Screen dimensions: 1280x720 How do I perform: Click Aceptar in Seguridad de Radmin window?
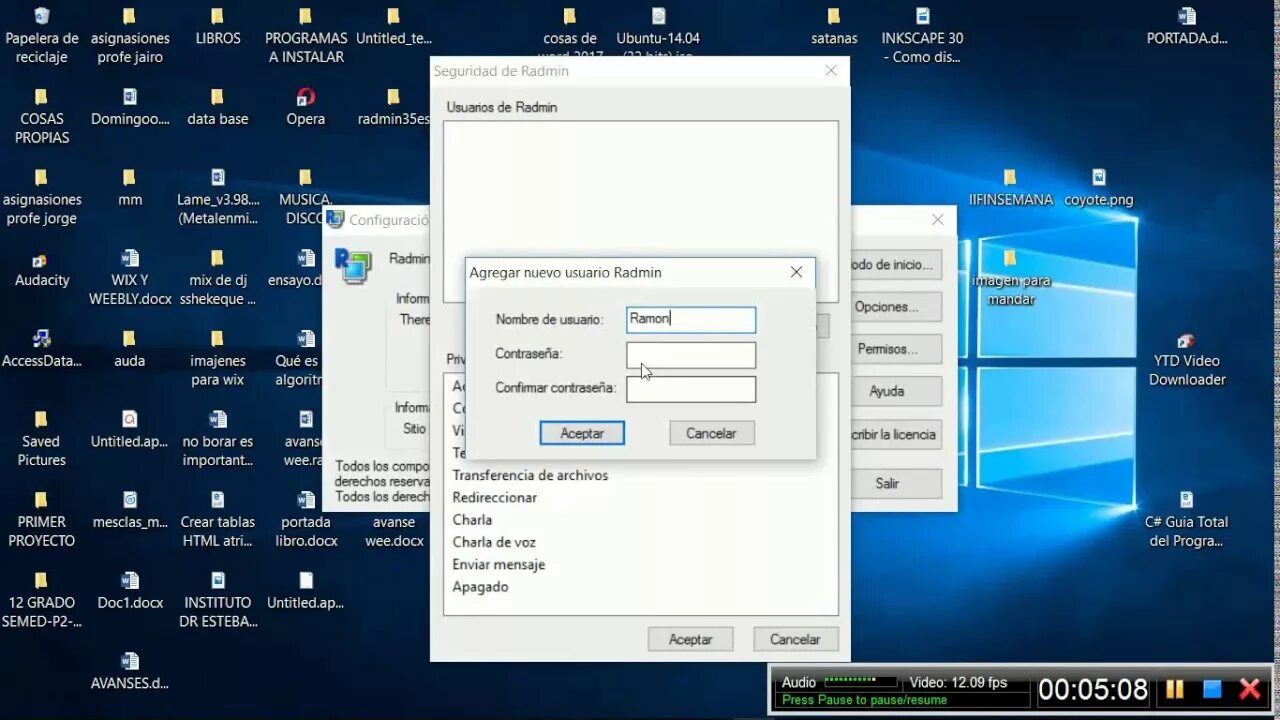pos(690,639)
